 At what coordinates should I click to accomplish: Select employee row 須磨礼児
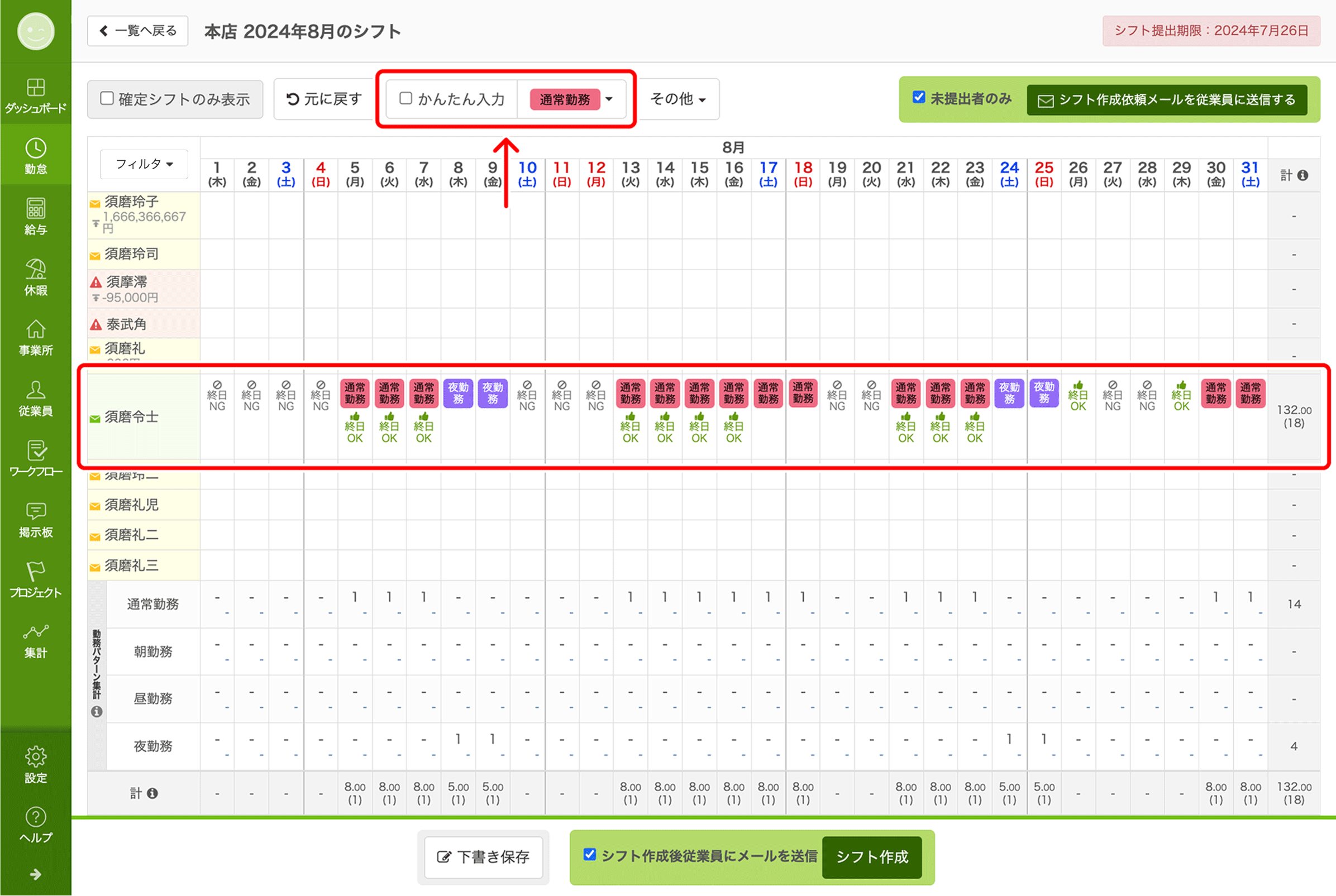[x=144, y=505]
